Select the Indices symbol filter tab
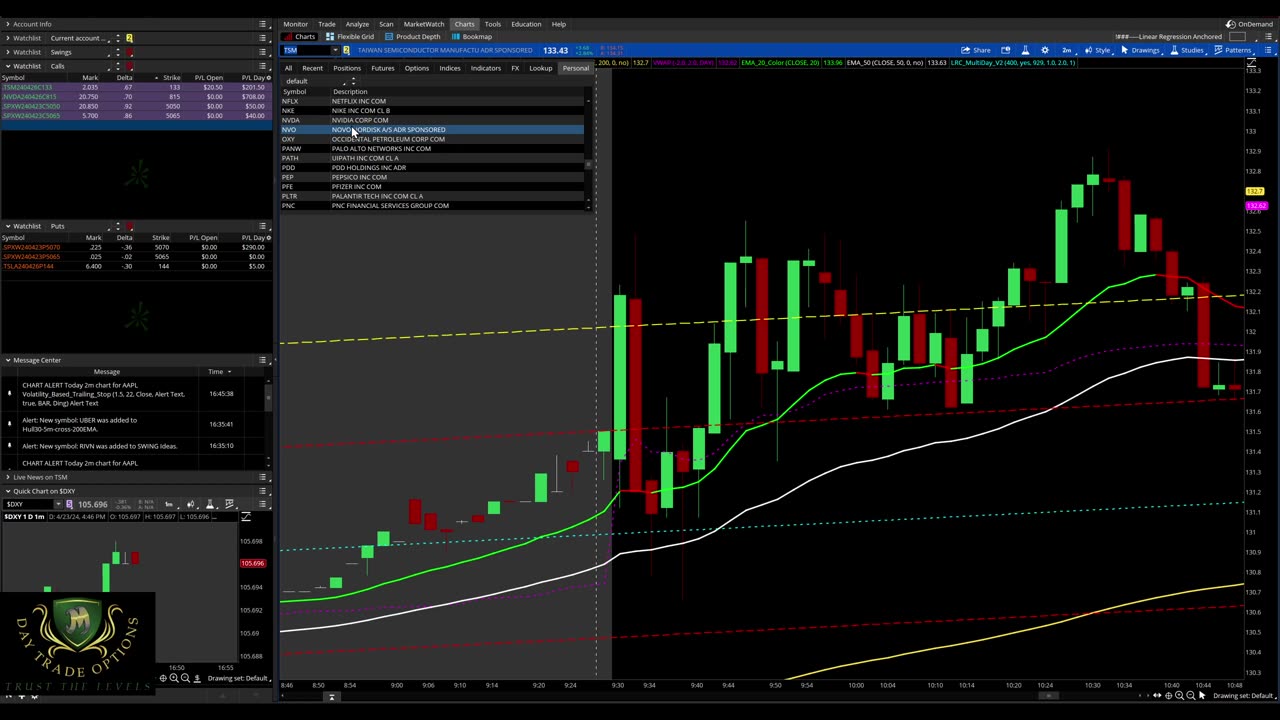The width and height of the screenshot is (1280, 720). (x=450, y=68)
